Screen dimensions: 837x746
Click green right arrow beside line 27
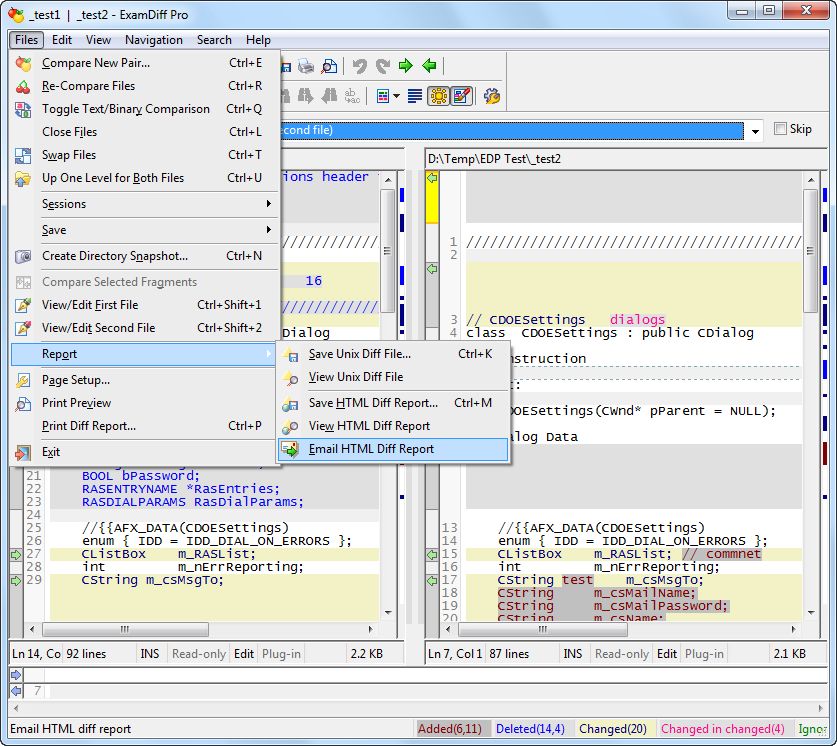click(x=16, y=555)
